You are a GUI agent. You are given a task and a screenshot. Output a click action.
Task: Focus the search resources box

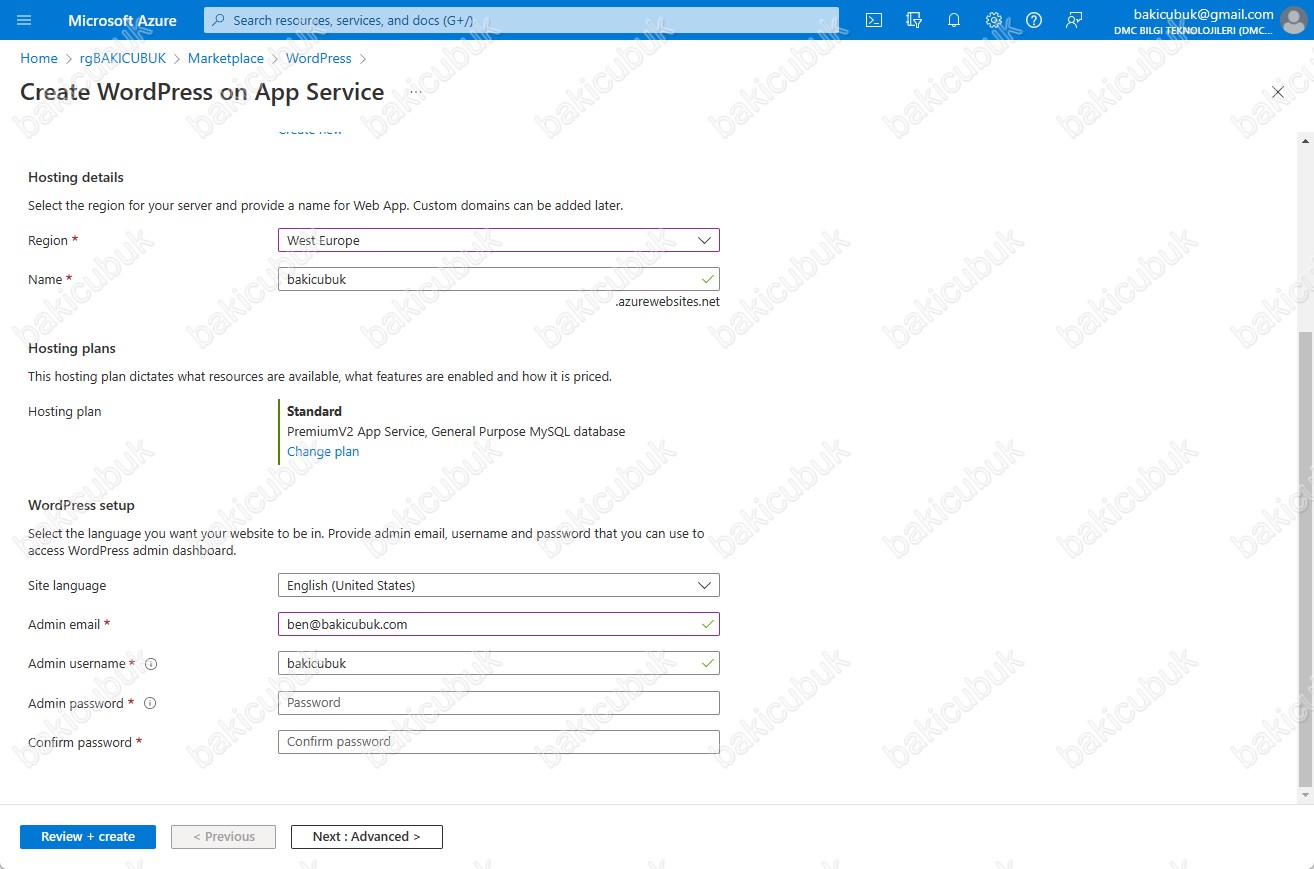click(521, 20)
